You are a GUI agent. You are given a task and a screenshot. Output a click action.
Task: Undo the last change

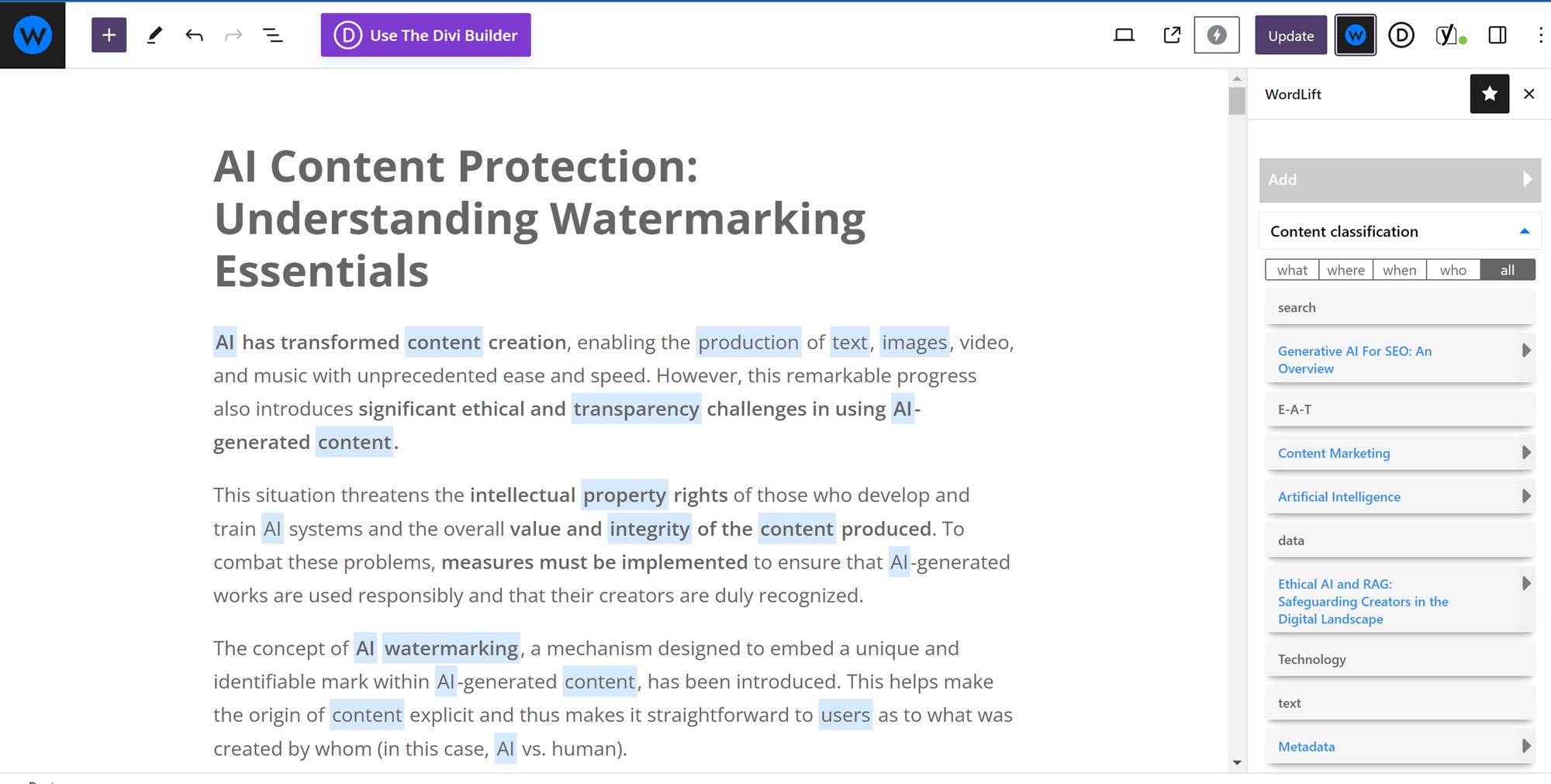[194, 35]
